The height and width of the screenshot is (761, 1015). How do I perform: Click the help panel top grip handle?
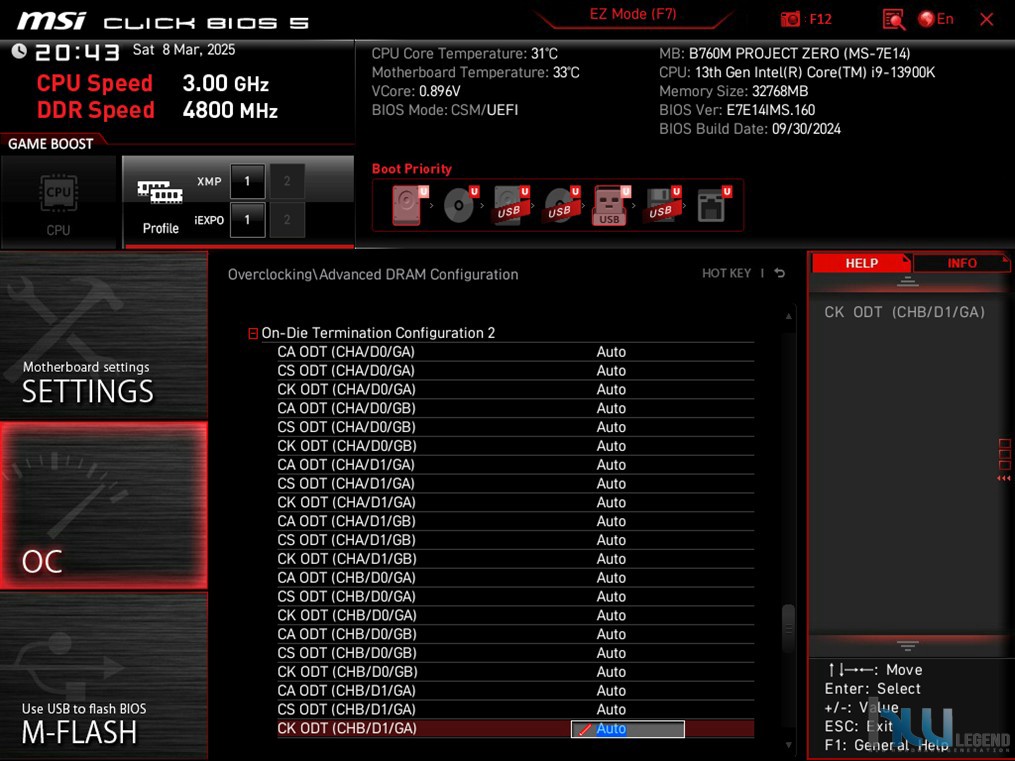point(908,281)
